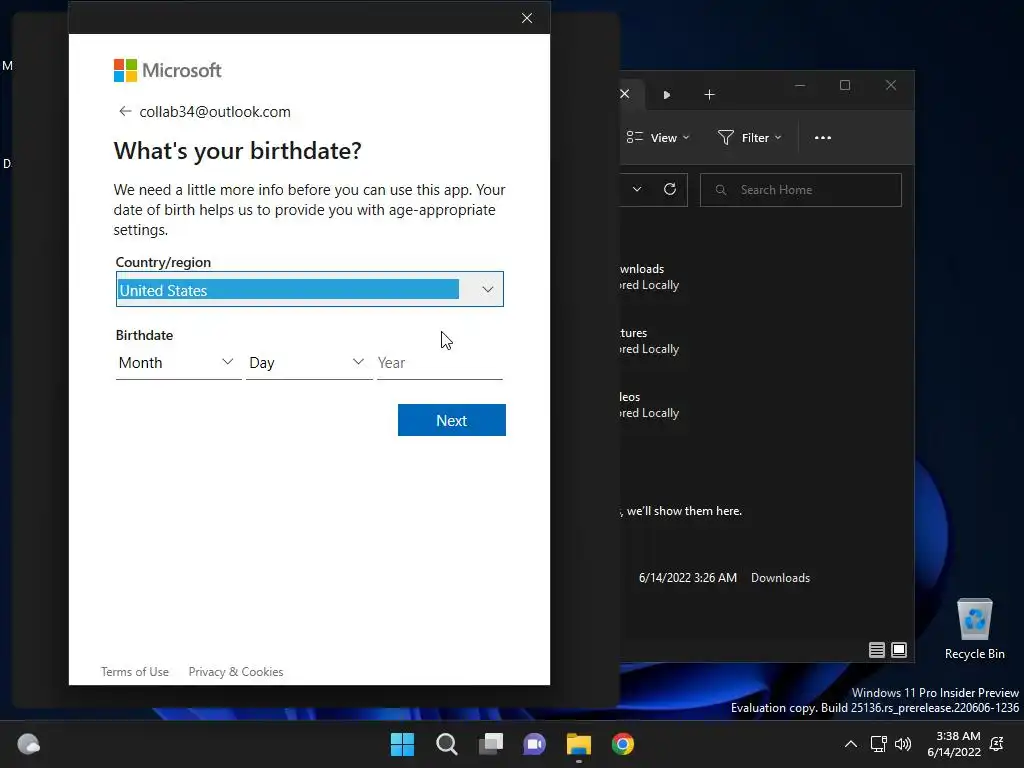Click the Microsoft logo in the dialog

tap(167, 71)
